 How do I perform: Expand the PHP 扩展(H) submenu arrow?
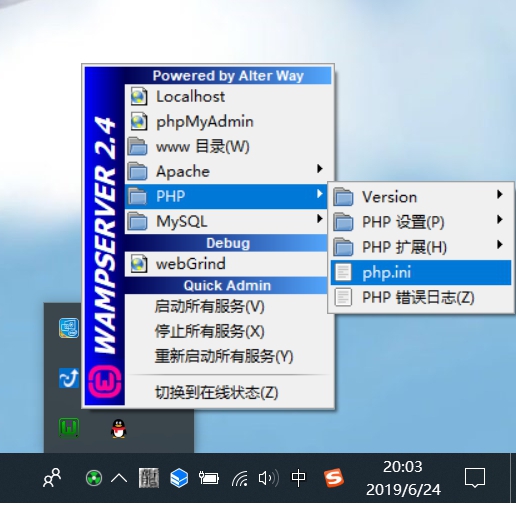coord(499,244)
